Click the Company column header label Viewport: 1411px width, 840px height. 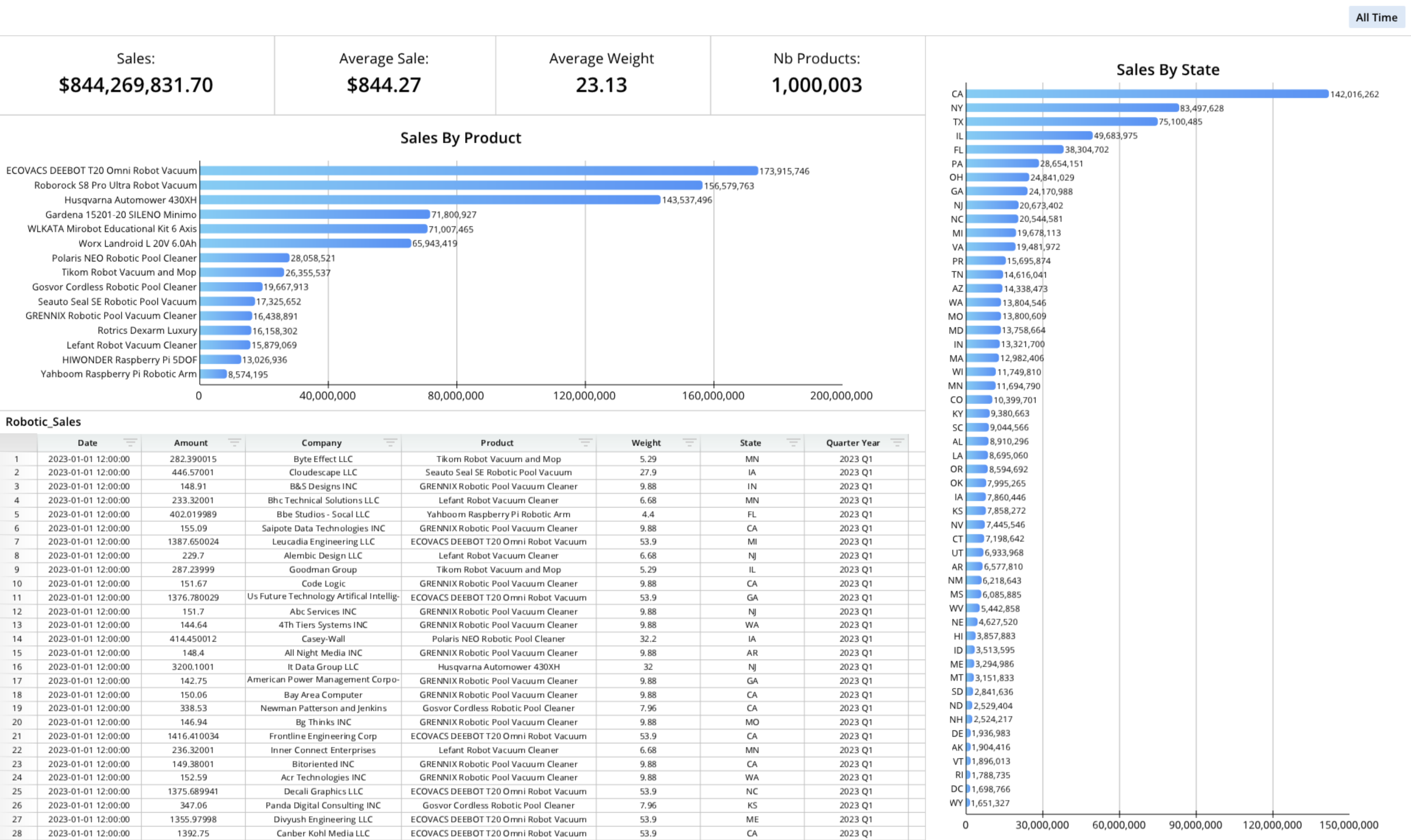tap(321, 442)
